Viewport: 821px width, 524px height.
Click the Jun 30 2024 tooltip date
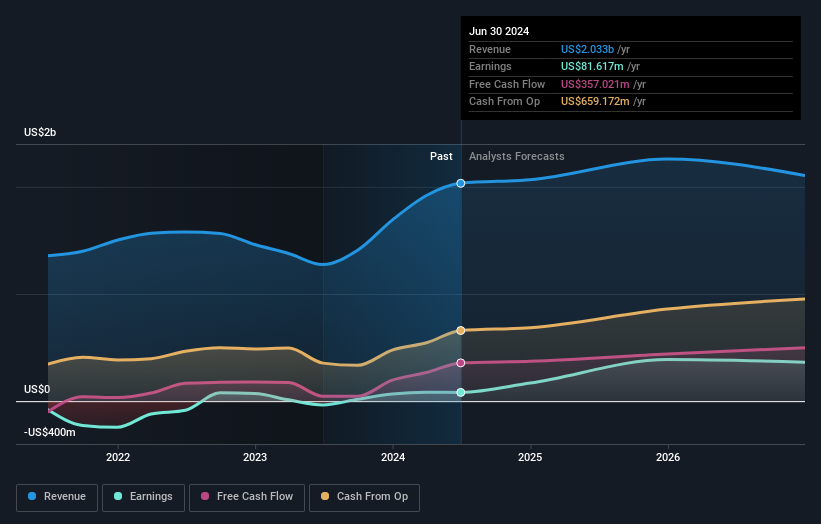click(x=499, y=31)
